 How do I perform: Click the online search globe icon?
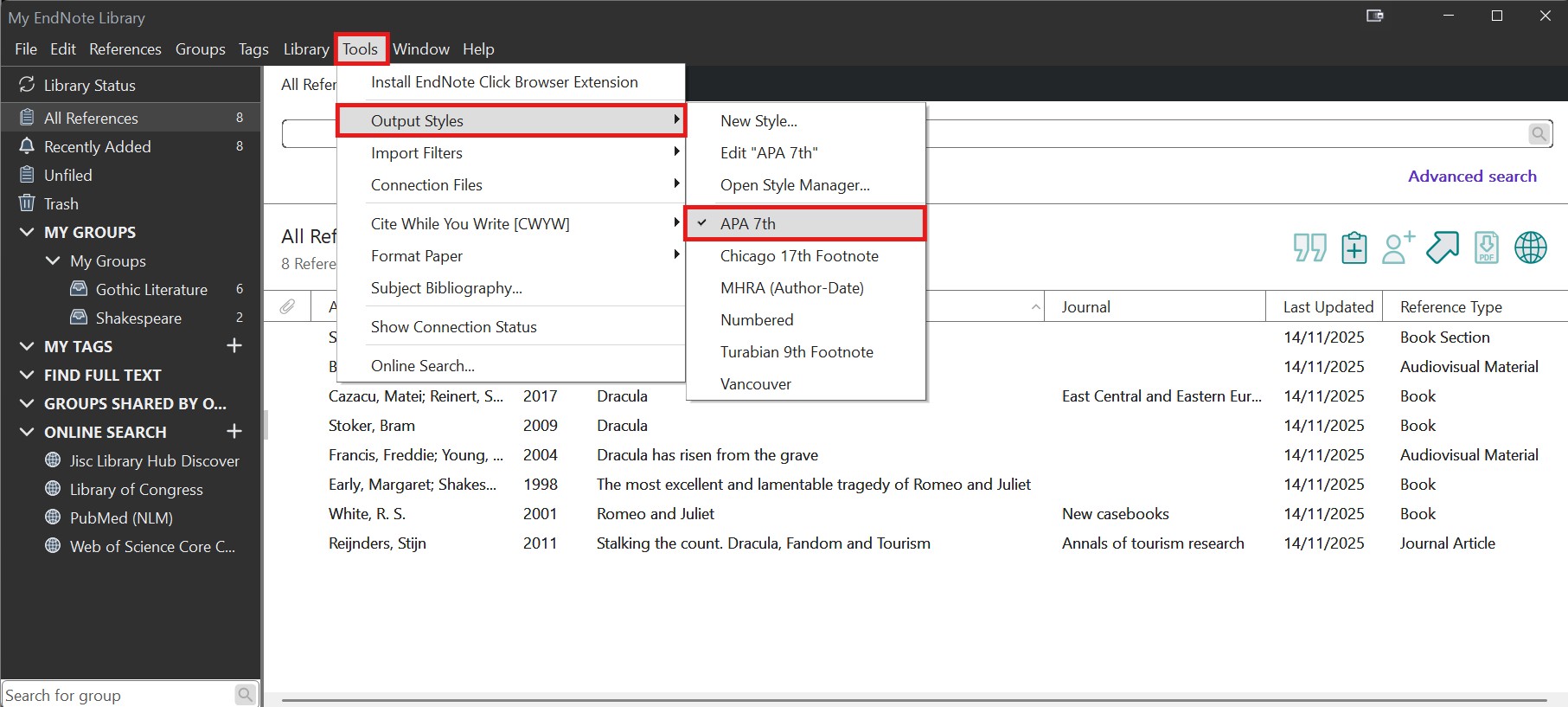point(1530,247)
